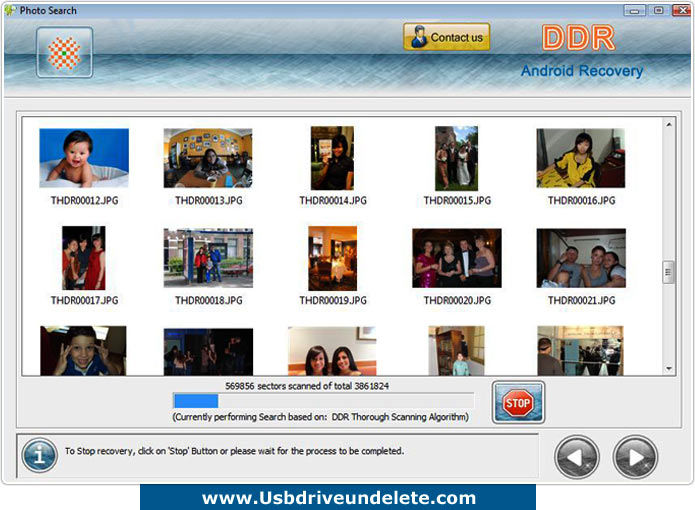Select thumbnail of THDR00013.JPG
Screen dimensions: 695x510
pos(208,158)
